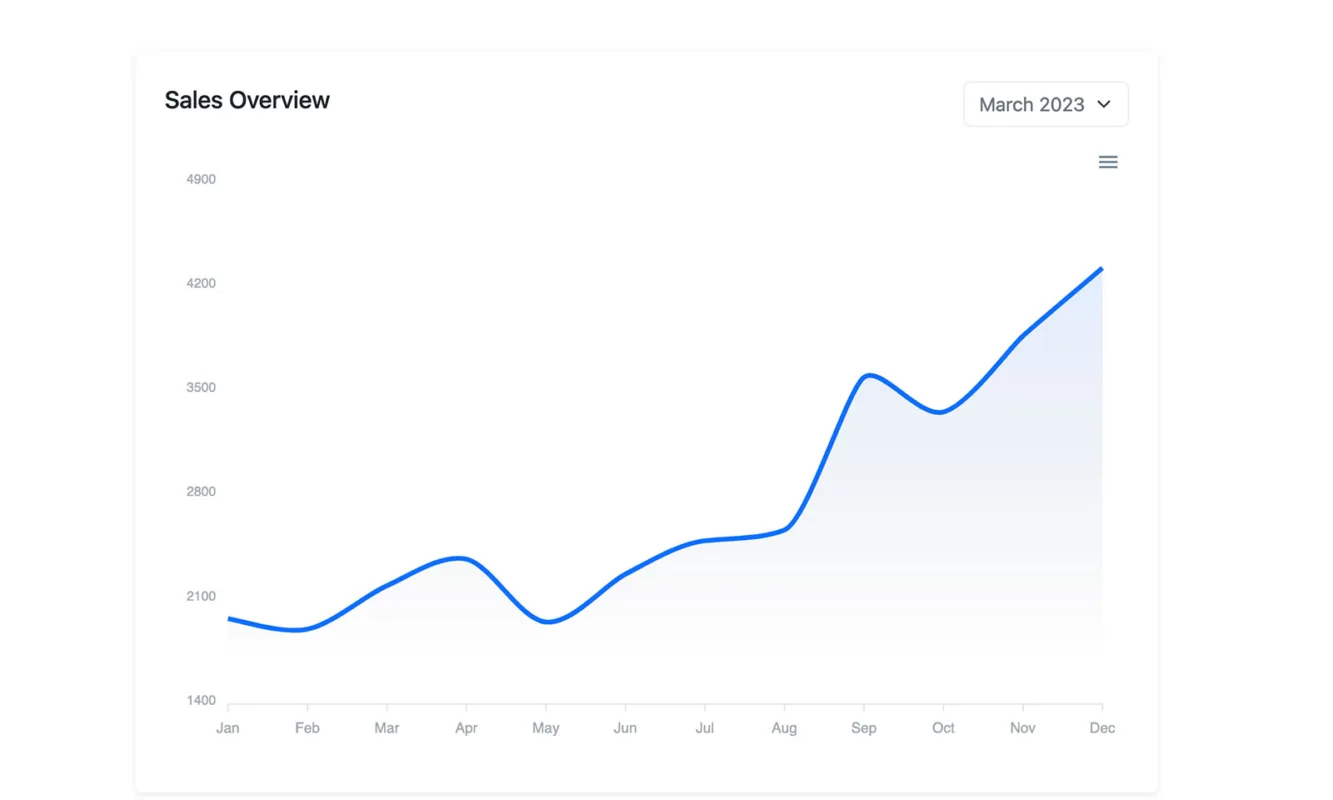Select the 3500 gridline label
1333x800 pixels.
pos(199,387)
